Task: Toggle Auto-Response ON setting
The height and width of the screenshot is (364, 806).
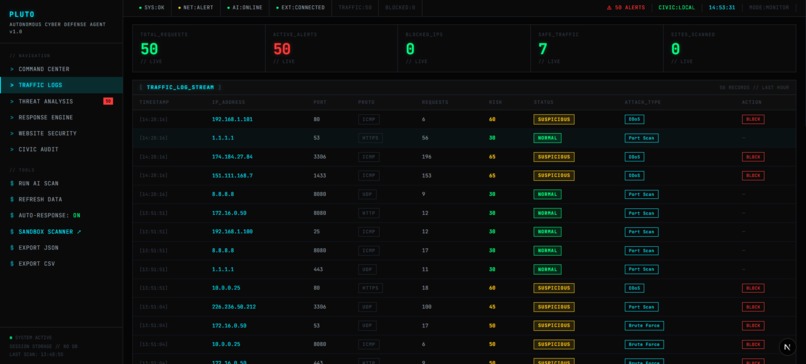Action: [61, 215]
